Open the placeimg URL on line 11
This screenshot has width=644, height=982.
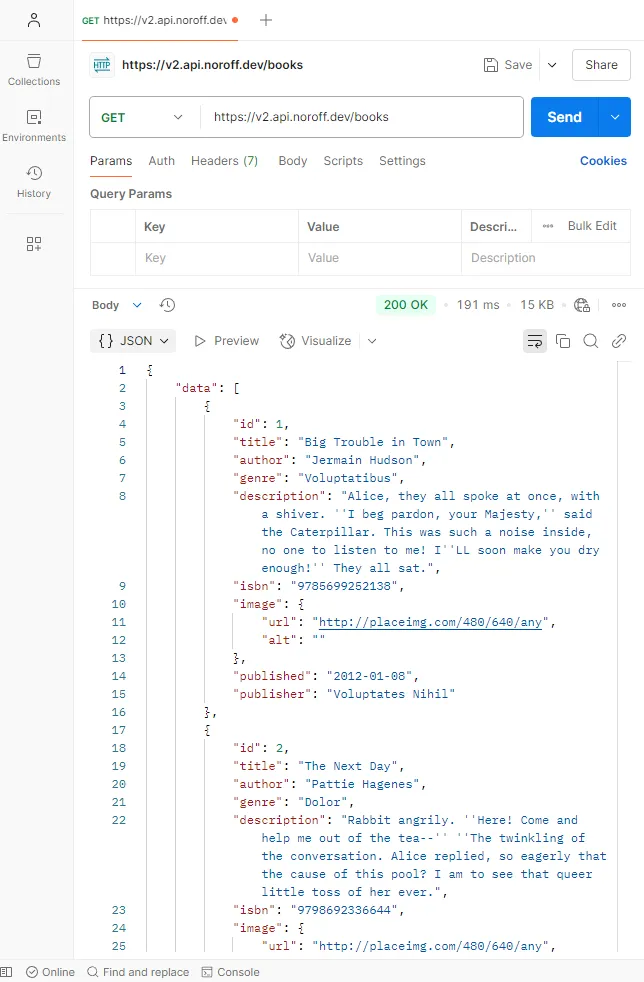click(x=430, y=622)
